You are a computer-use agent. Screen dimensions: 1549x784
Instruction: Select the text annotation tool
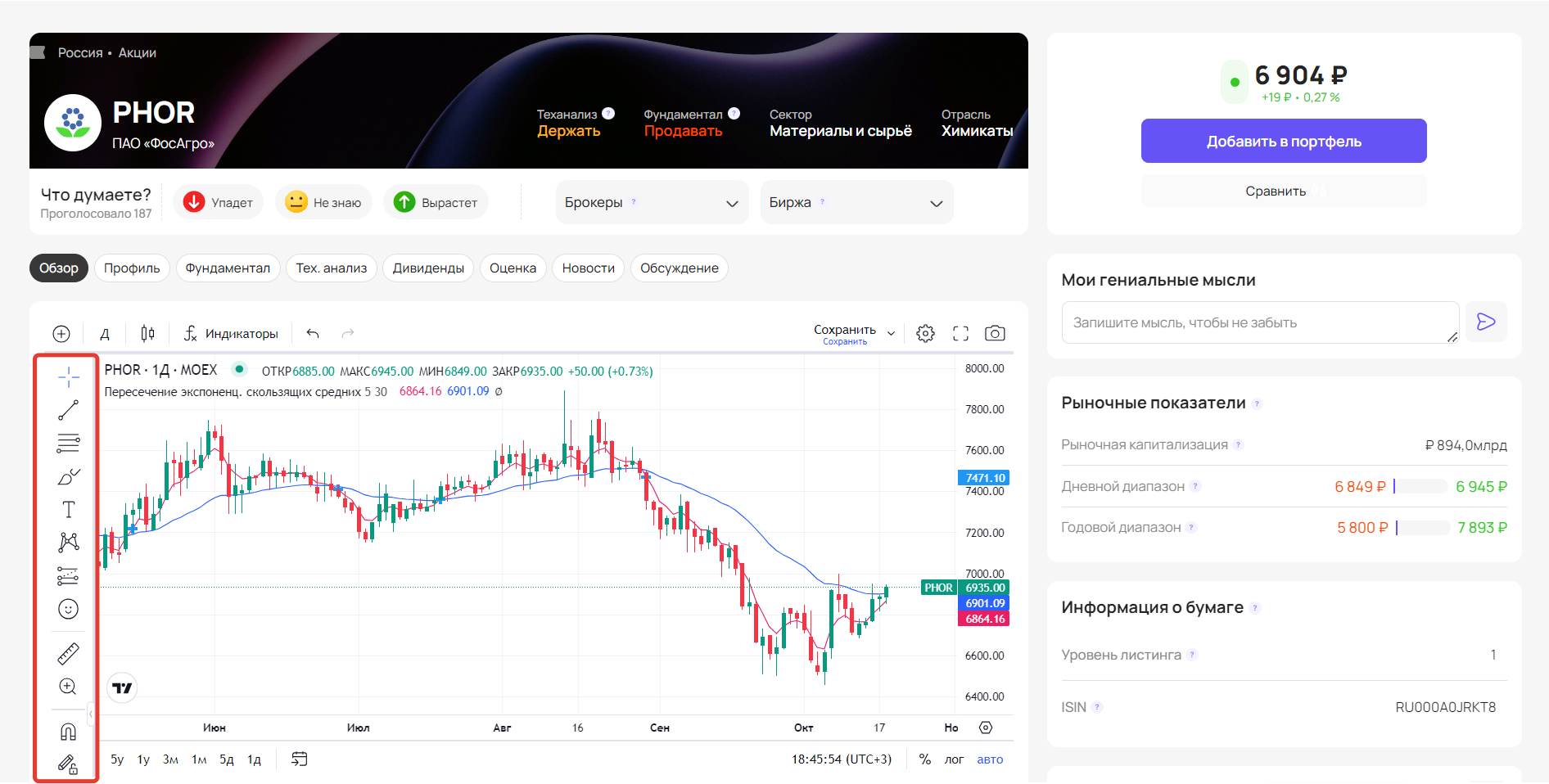(x=69, y=509)
